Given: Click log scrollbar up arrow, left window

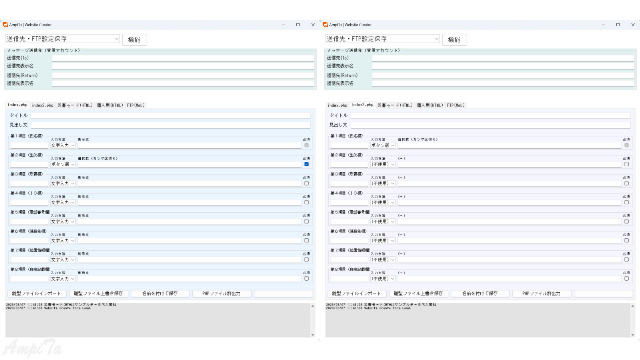Looking at the screenshot, I should point(313,306).
